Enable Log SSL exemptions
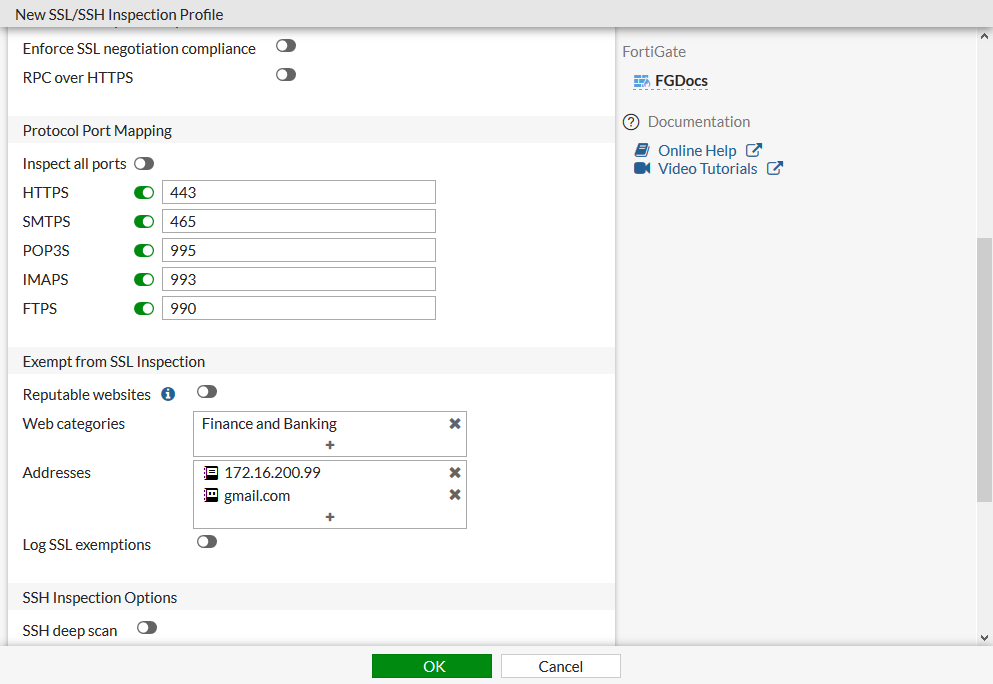Image resolution: width=993 pixels, height=684 pixels. (206, 541)
